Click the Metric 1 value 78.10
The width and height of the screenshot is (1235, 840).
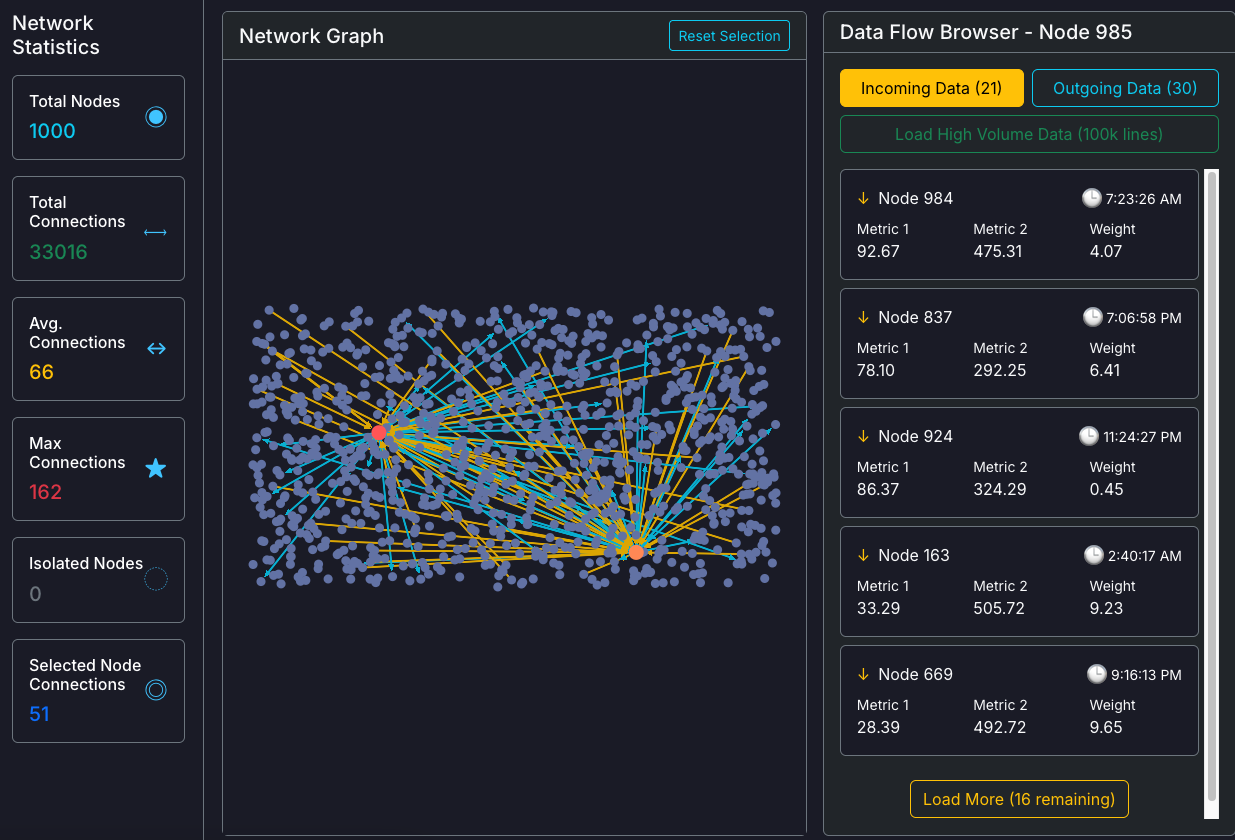(876, 370)
